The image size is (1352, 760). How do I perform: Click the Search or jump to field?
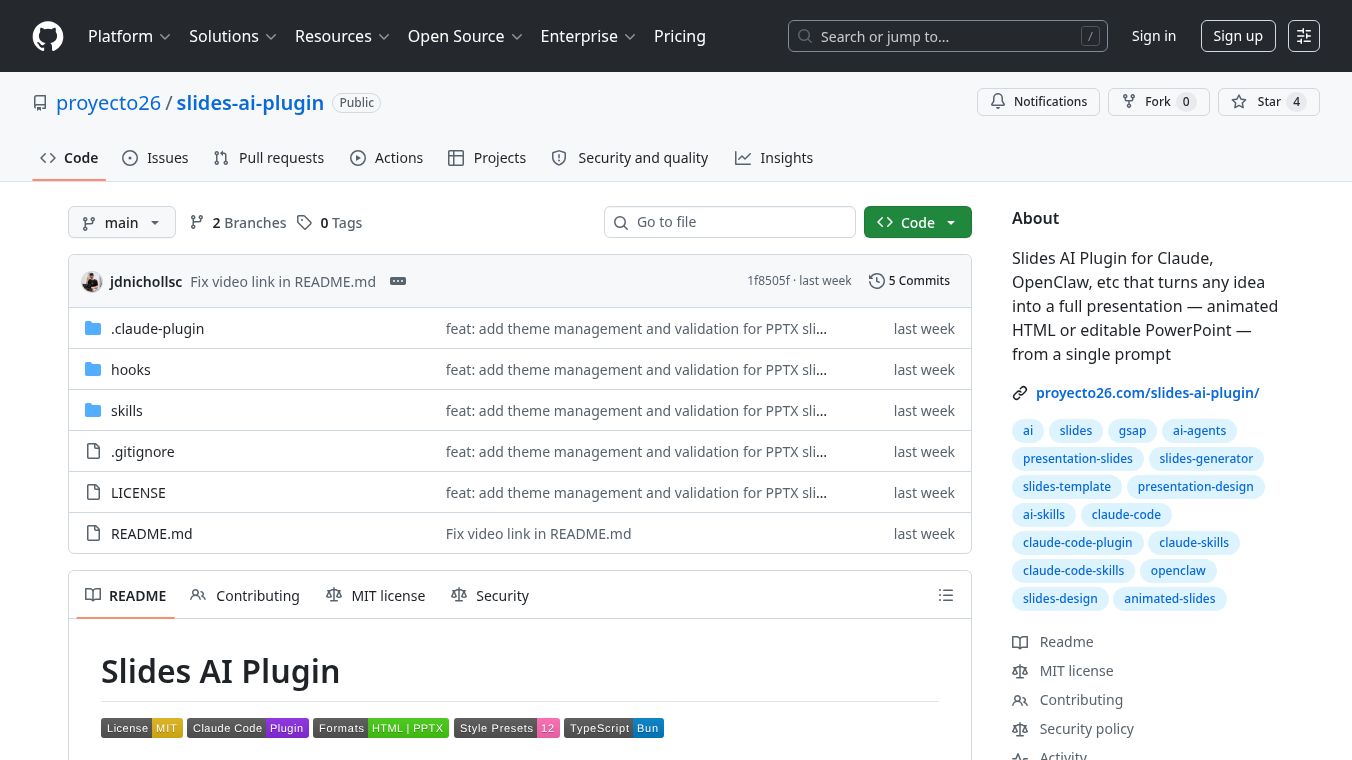coord(948,36)
